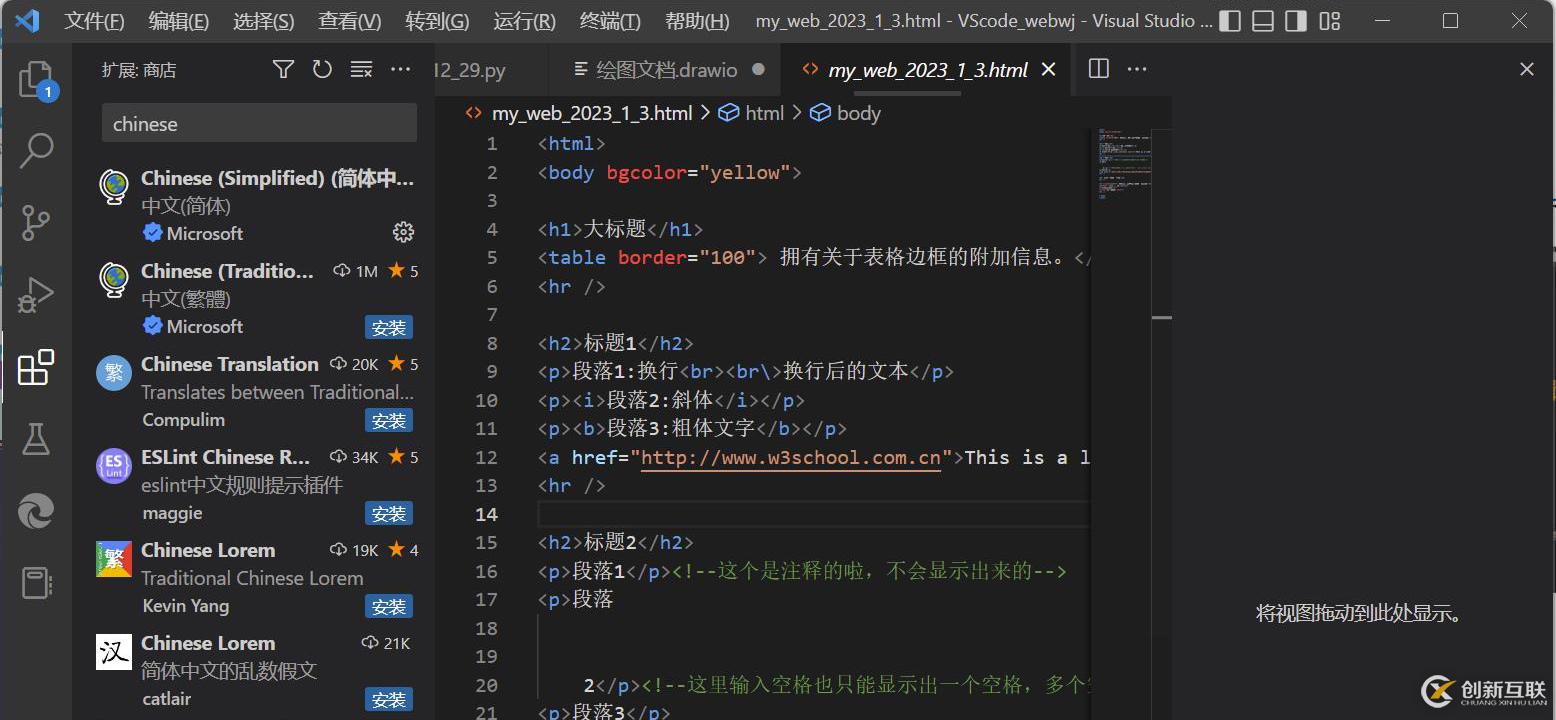Switch to the partially visible .py tab

click(492, 69)
